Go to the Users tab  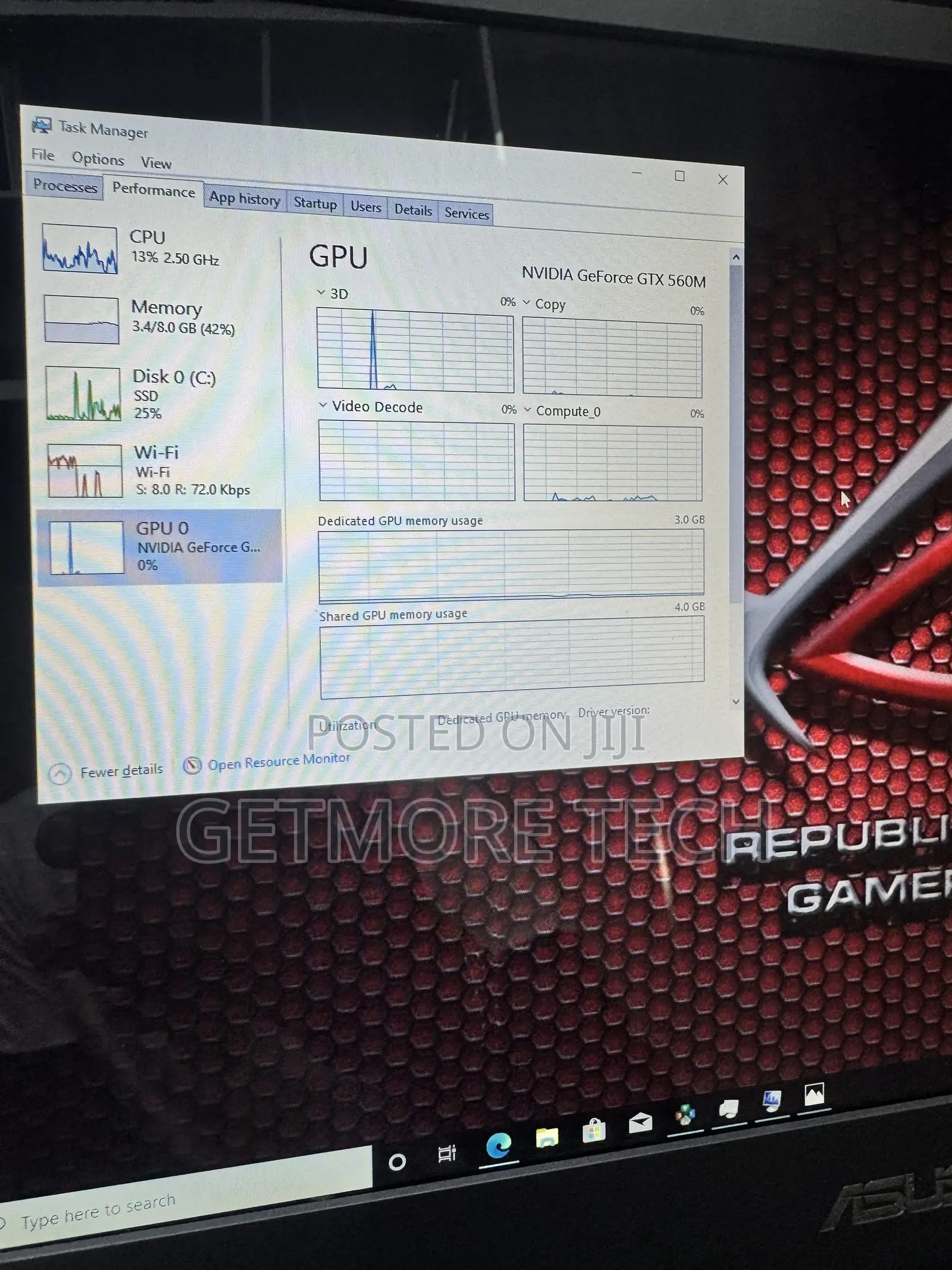coord(365,207)
